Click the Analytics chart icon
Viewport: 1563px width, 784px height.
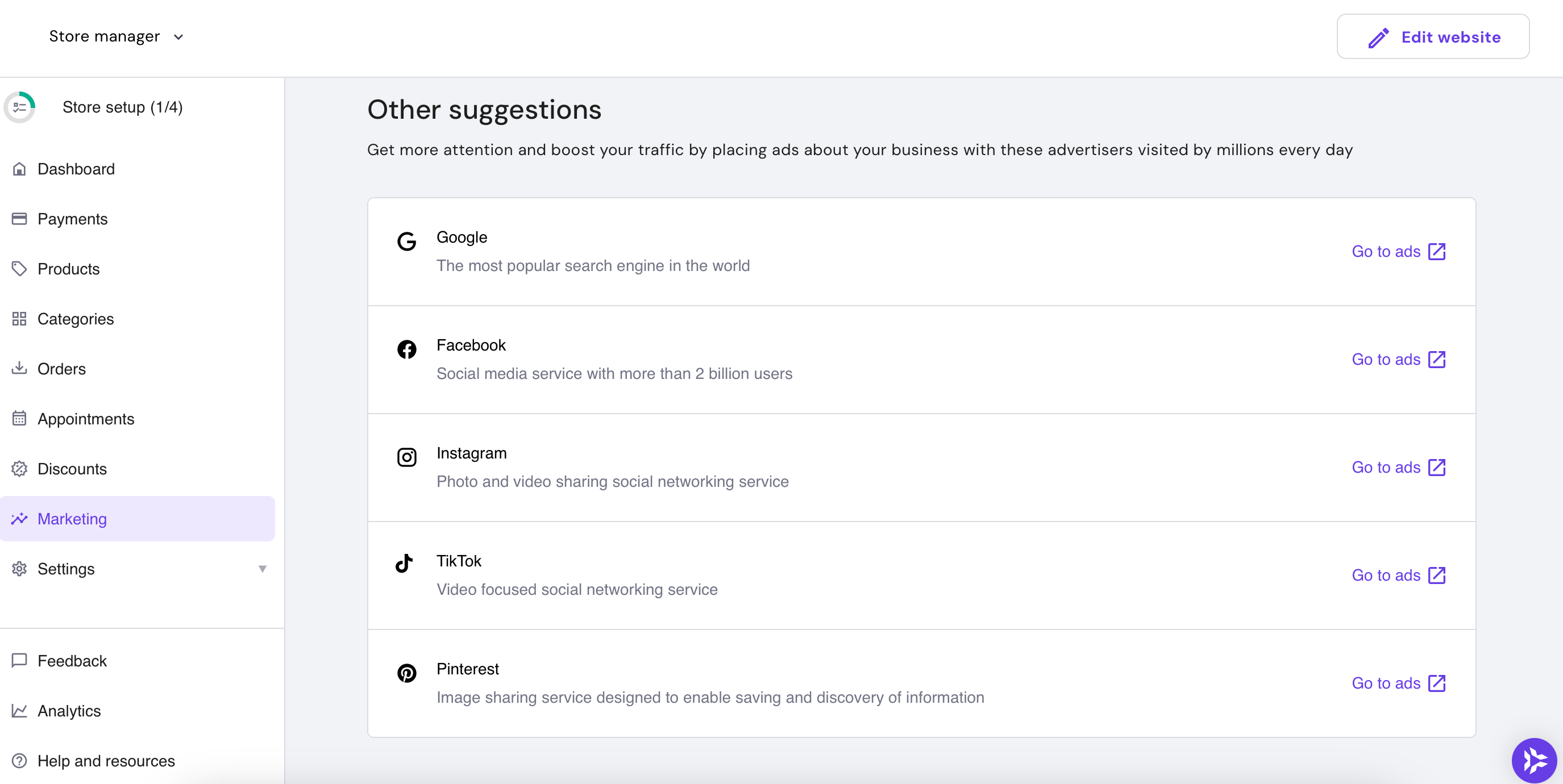coord(19,711)
